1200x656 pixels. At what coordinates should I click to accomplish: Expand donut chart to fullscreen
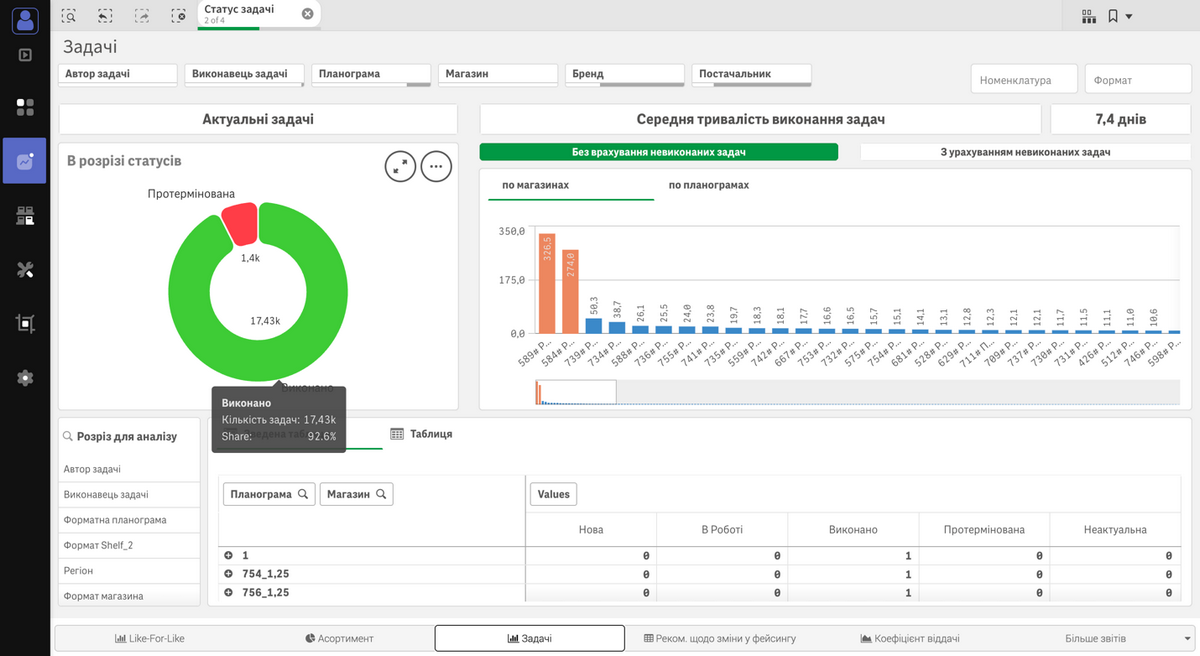(x=400, y=167)
